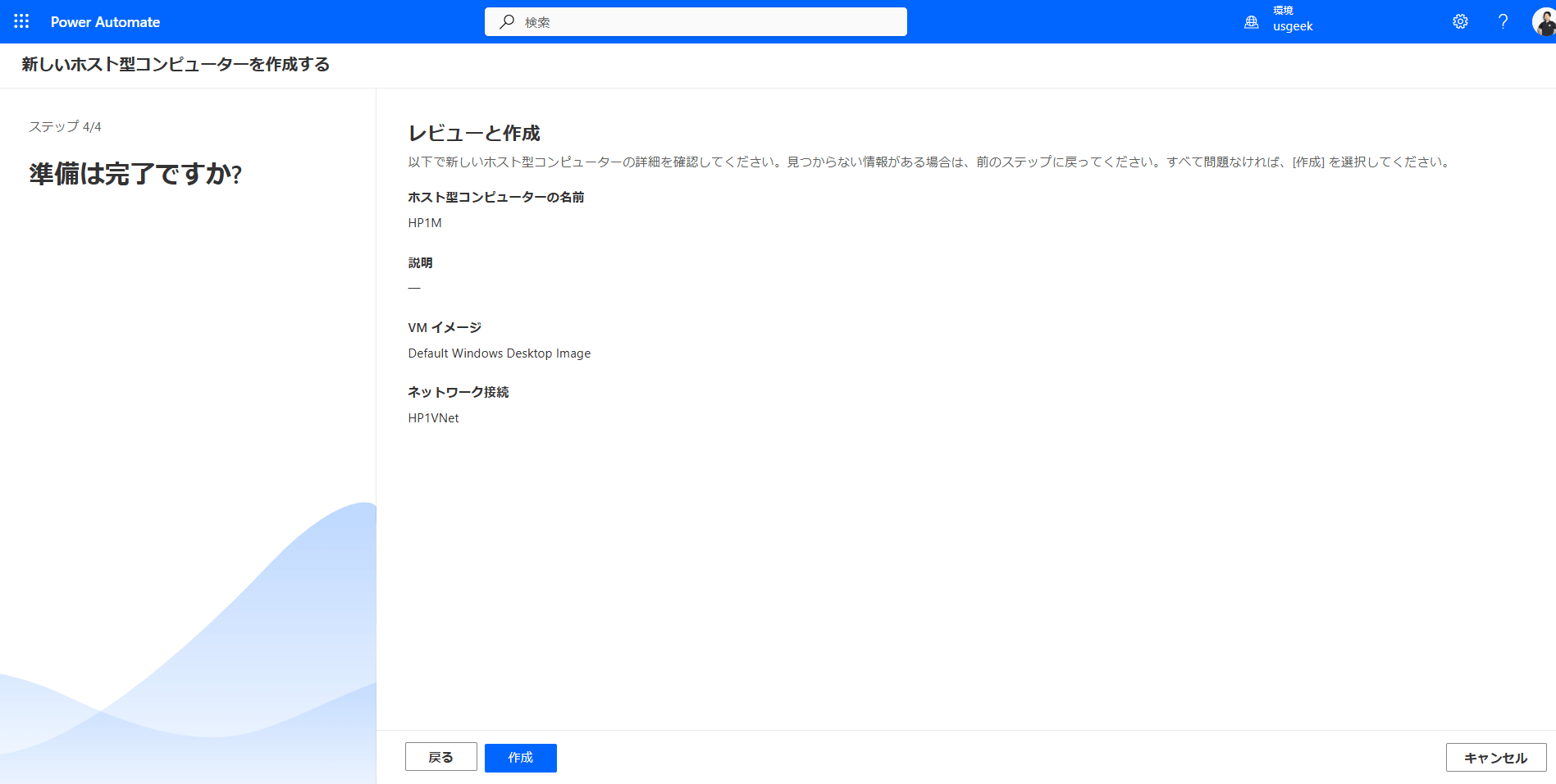Return home via the Power Automate link
The image size is (1556, 784).
pyautogui.click(x=105, y=22)
